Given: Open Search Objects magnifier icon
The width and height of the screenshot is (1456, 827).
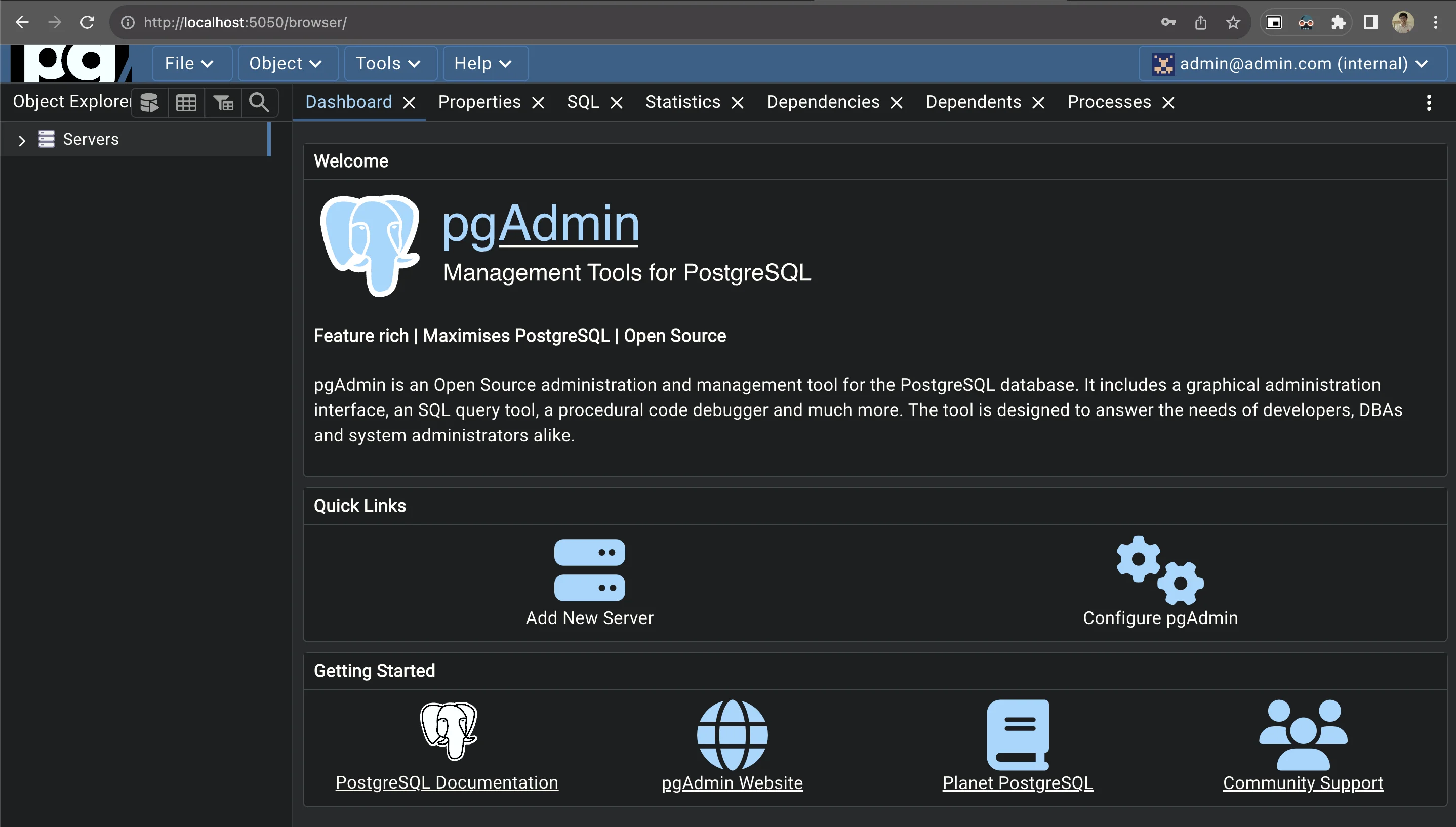Looking at the screenshot, I should coord(260,102).
